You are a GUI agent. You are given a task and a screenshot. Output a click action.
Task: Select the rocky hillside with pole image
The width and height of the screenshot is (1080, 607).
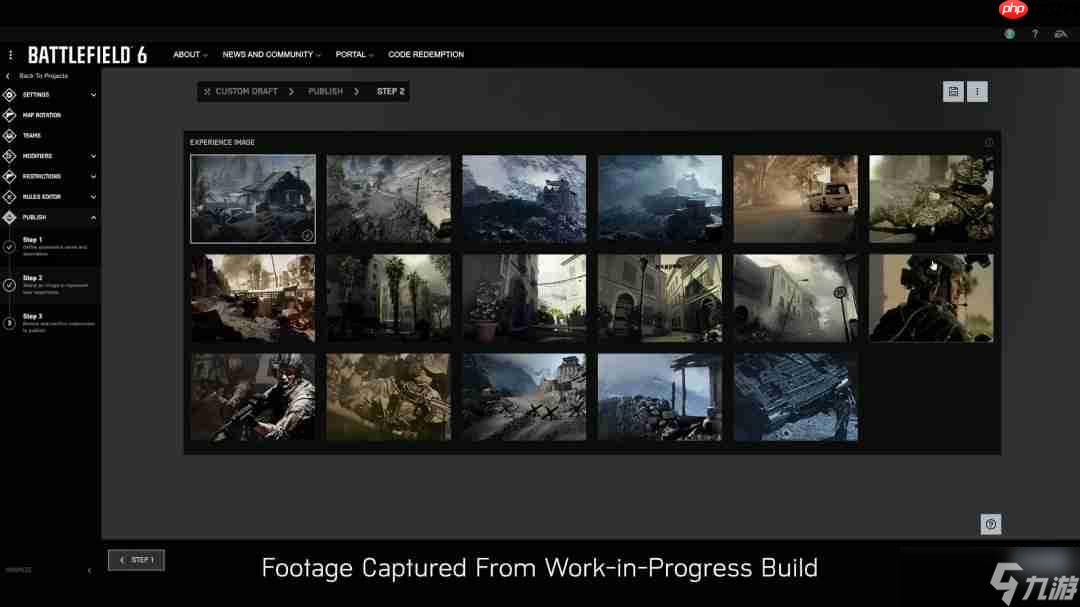[388, 198]
